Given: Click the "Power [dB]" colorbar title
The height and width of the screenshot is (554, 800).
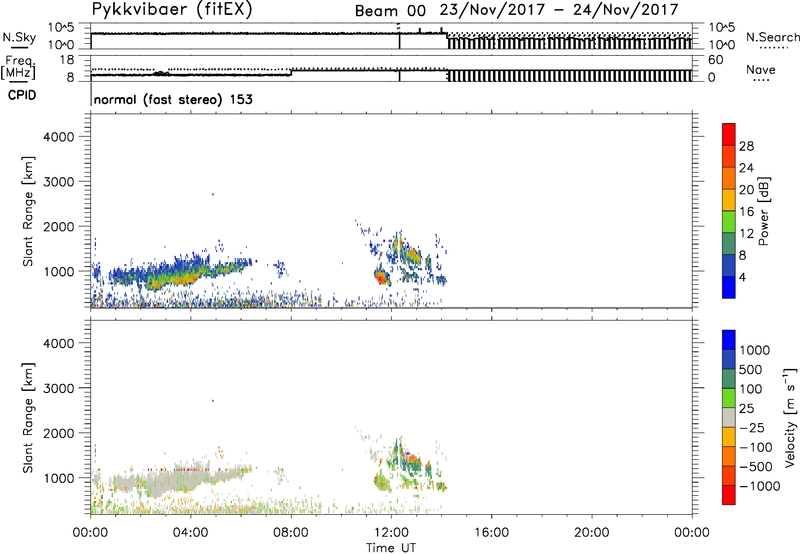Looking at the screenshot, I should [763, 211].
